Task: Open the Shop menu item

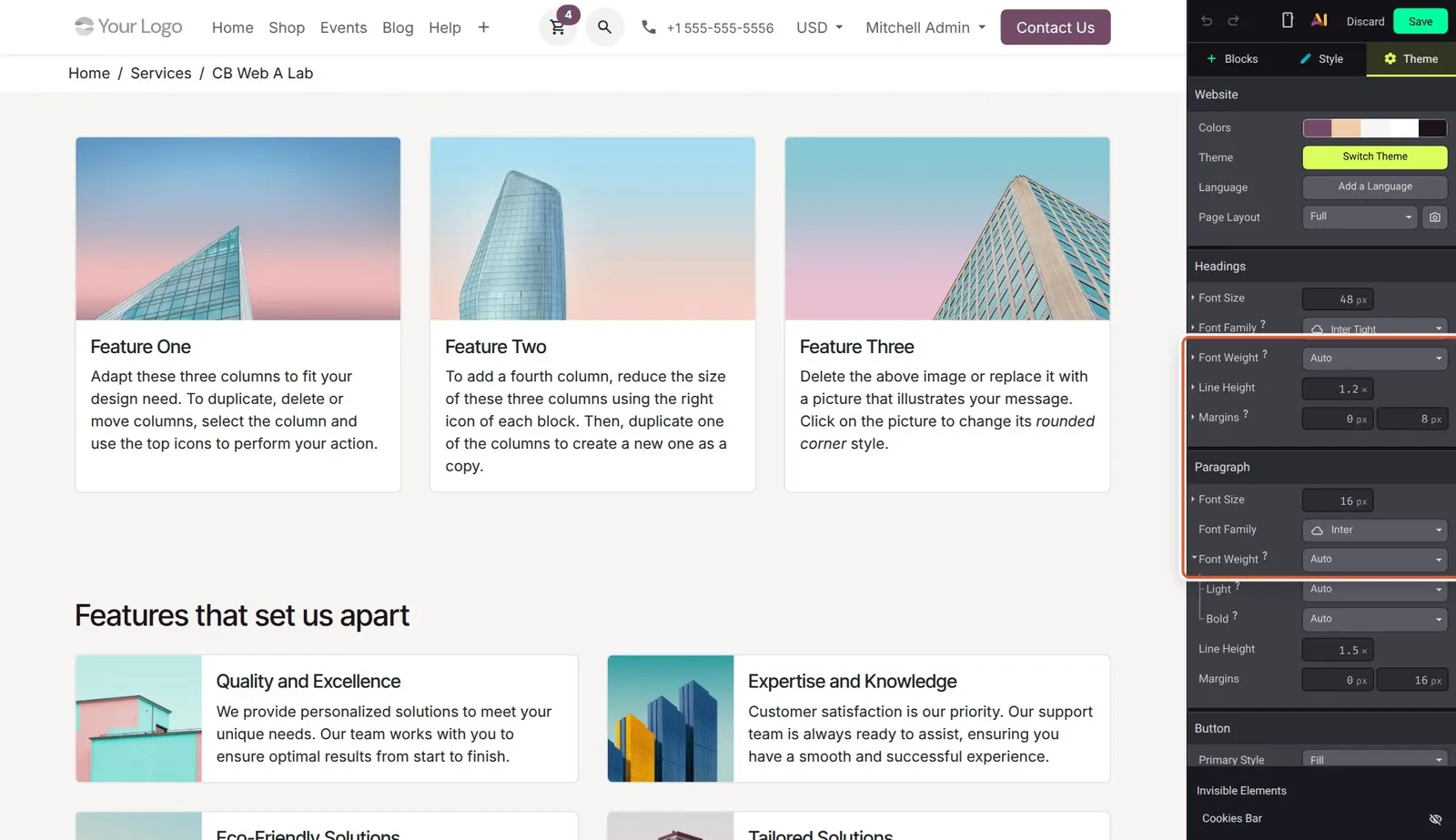Action: tap(287, 27)
